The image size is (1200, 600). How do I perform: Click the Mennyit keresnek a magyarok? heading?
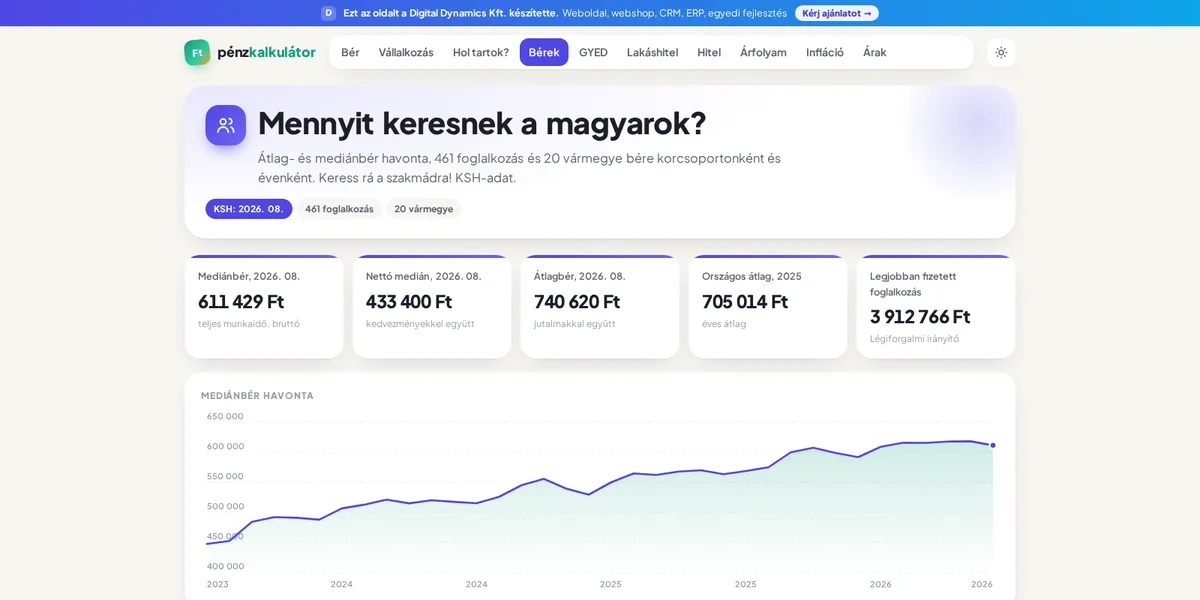(482, 123)
